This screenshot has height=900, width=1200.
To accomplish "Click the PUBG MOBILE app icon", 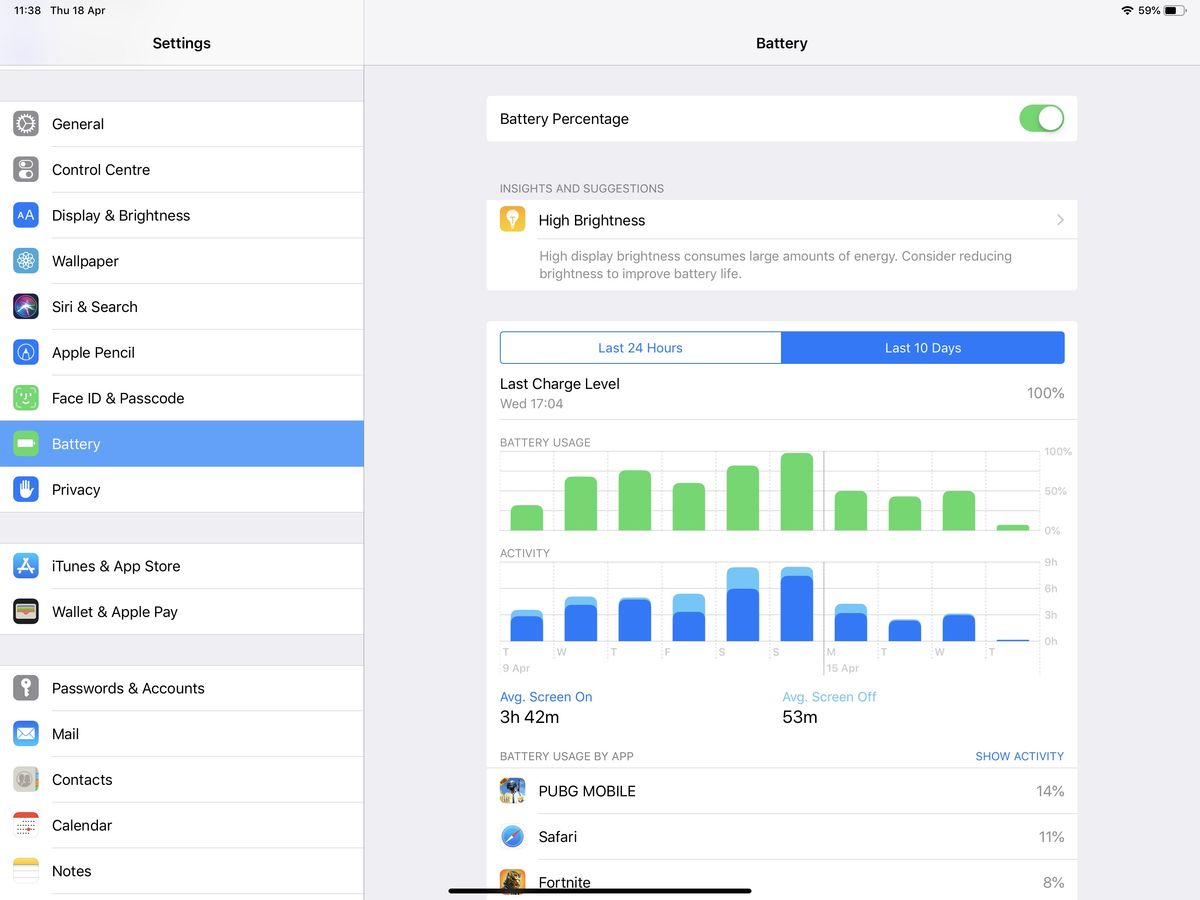I will pyautogui.click(x=512, y=791).
